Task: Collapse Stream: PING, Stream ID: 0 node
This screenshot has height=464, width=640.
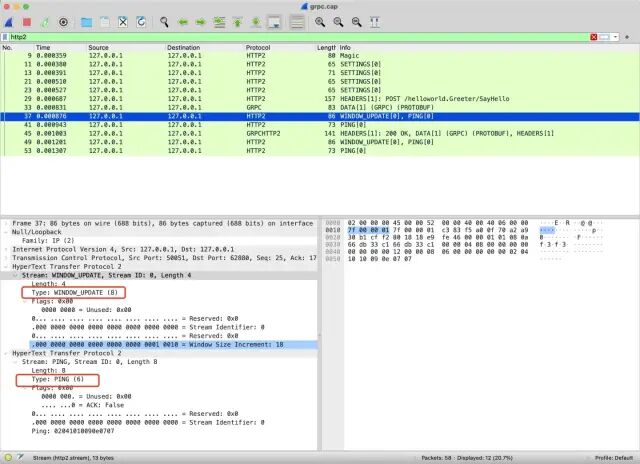Action: [x=16, y=362]
